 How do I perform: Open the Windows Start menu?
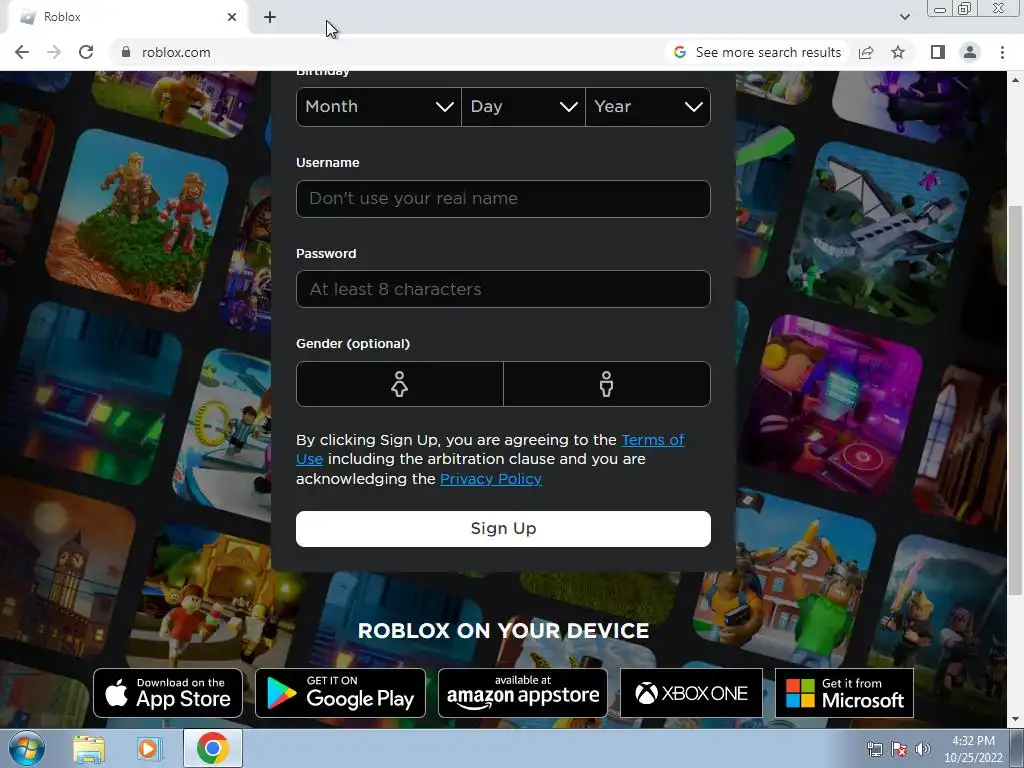coord(26,748)
